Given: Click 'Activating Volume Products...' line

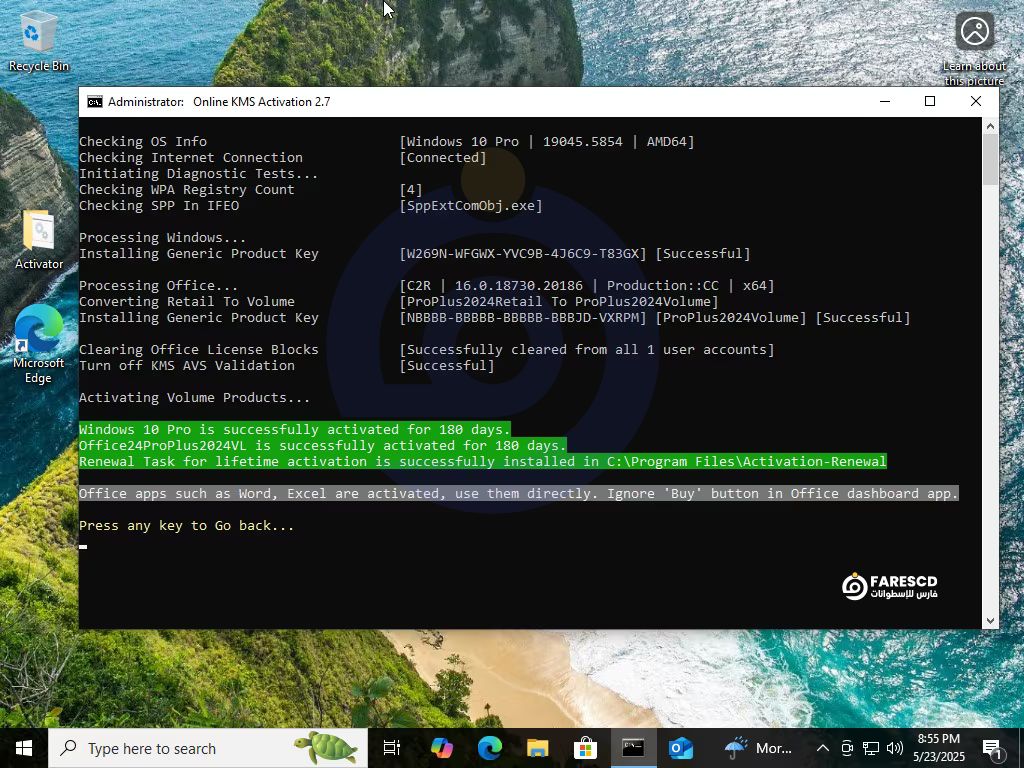Looking at the screenshot, I should [x=195, y=398].
